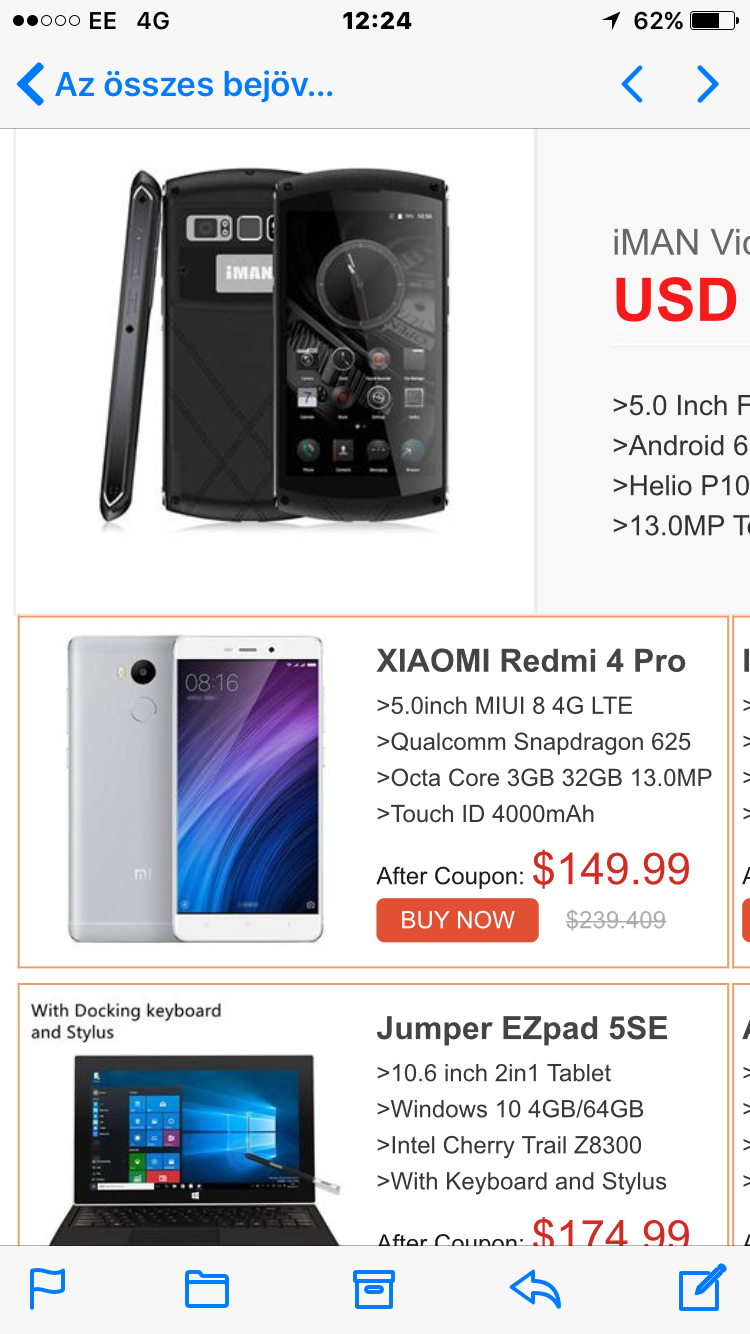This screenshot has height=1334, width=750.
Task: Return to Az összes bejöv... inbox
Action: click(x=175, y=84)
